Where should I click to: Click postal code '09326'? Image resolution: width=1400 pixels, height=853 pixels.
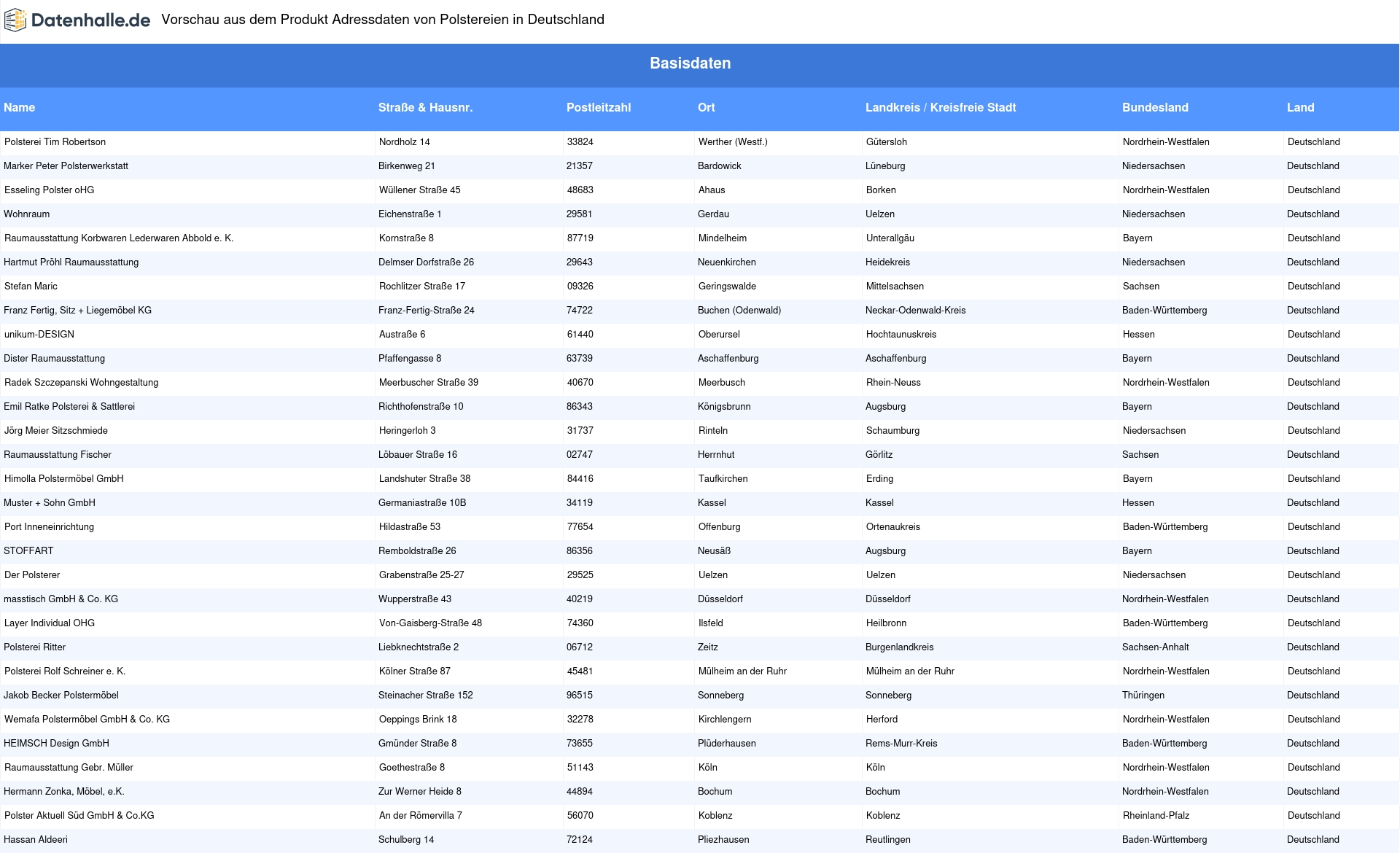(x=580, y=287)
